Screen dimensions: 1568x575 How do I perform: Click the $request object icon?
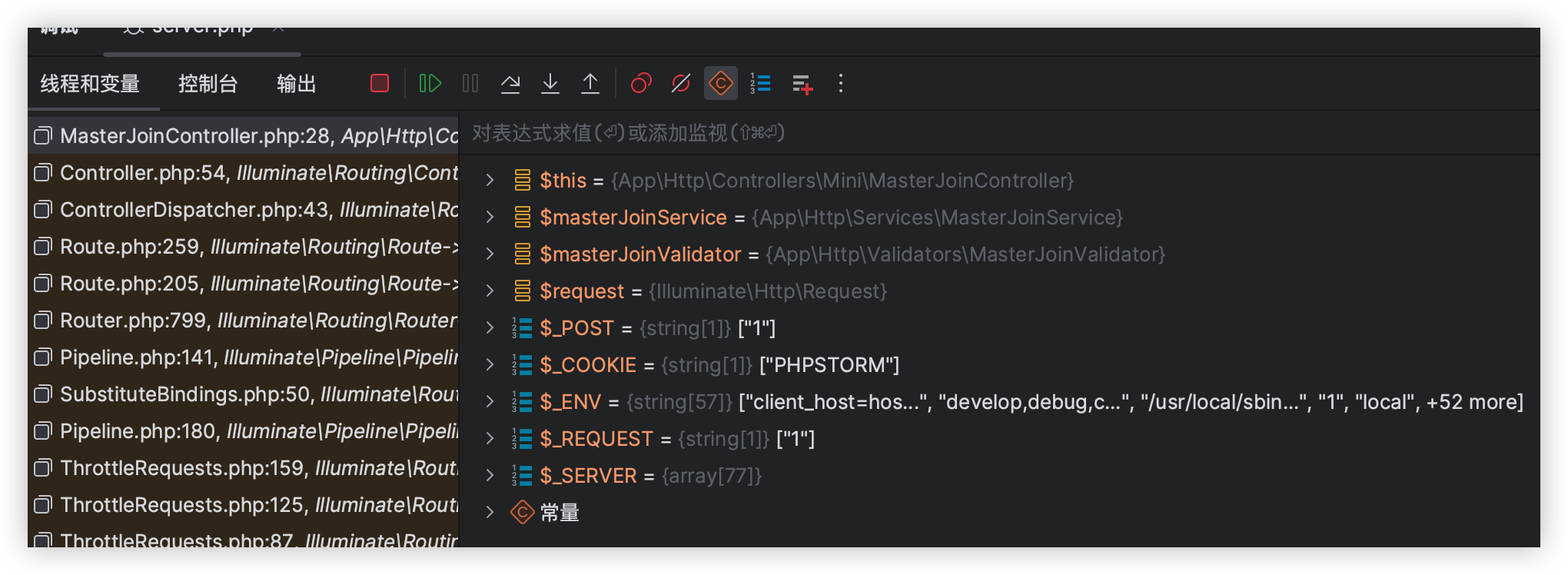tap(523, 291)
